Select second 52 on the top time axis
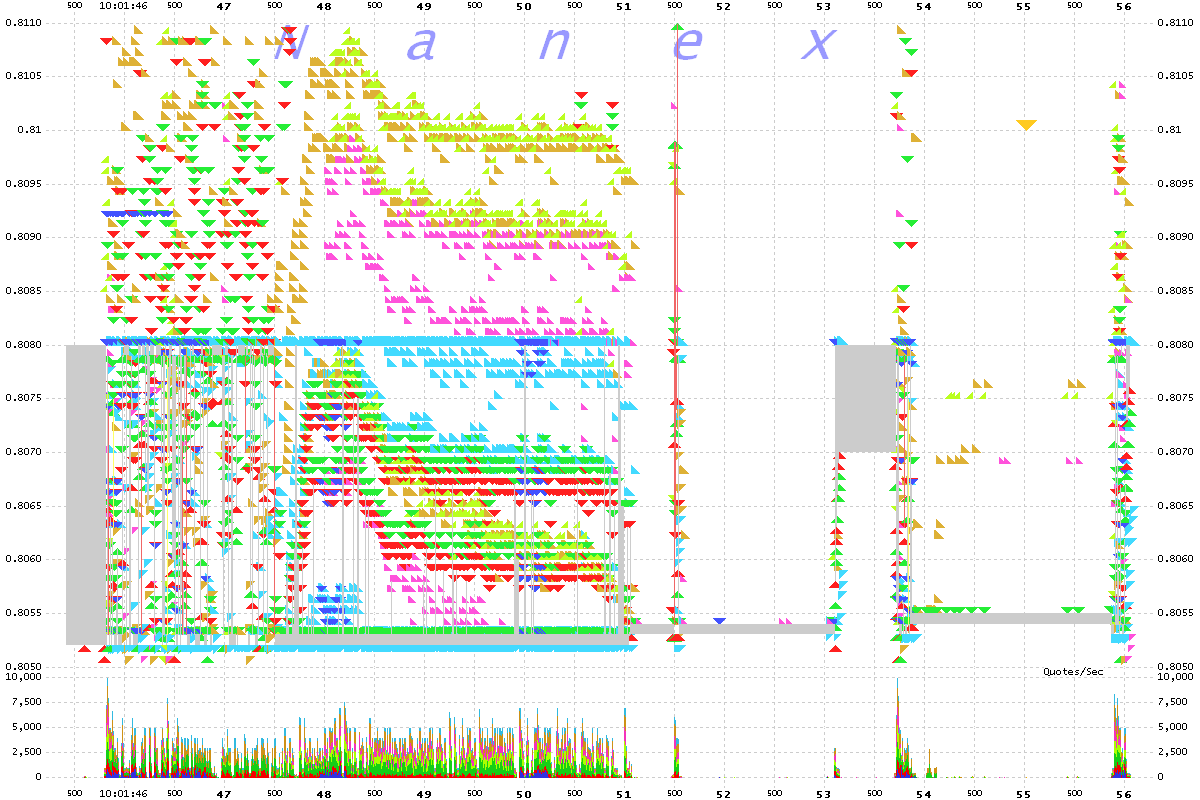 724,6
